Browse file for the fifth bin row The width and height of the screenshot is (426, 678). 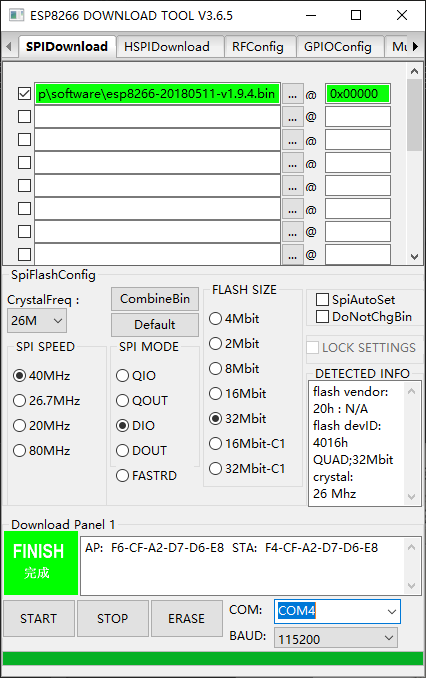coord(292,186)
